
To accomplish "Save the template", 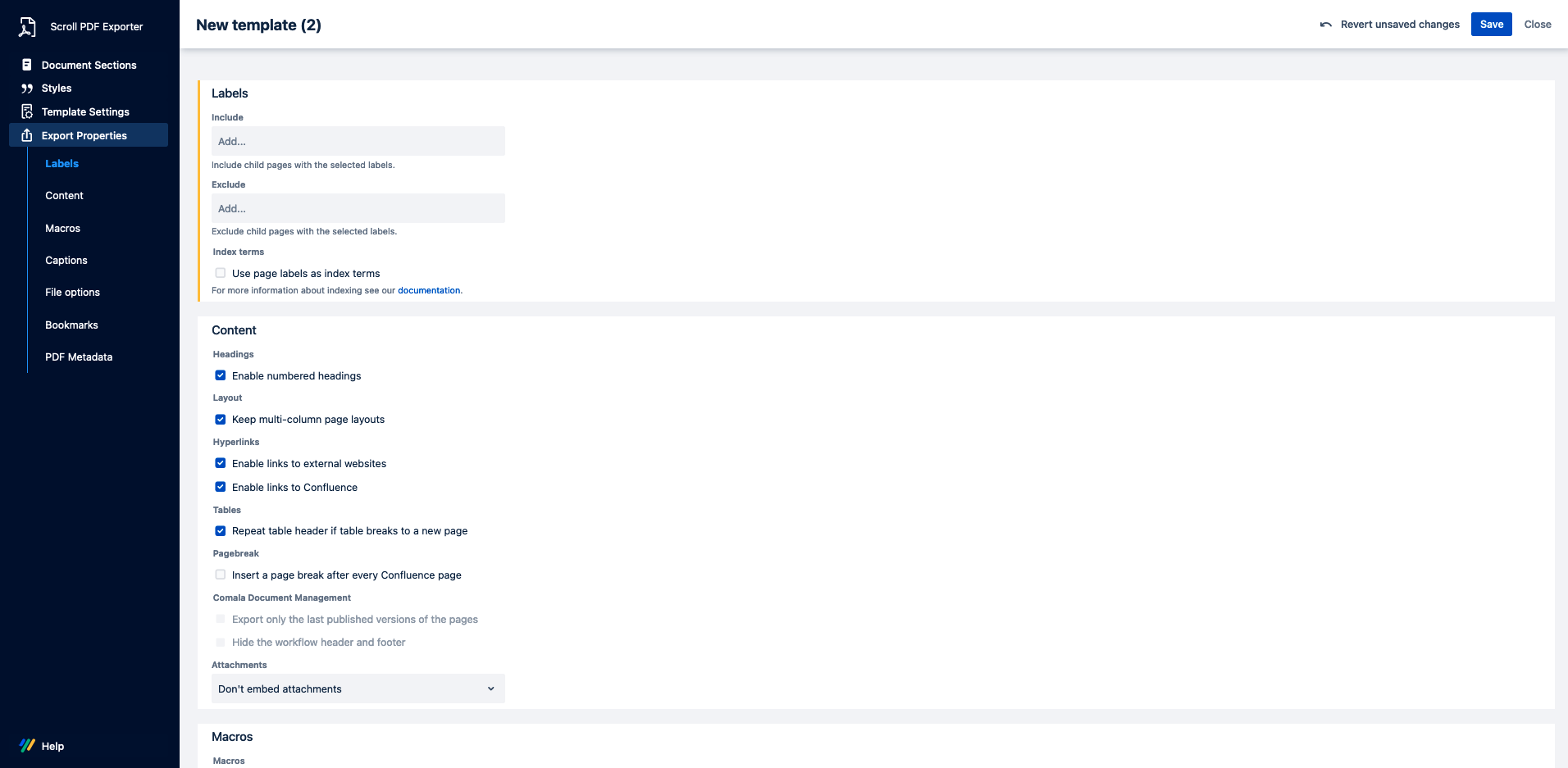I will click(1491, 25).
